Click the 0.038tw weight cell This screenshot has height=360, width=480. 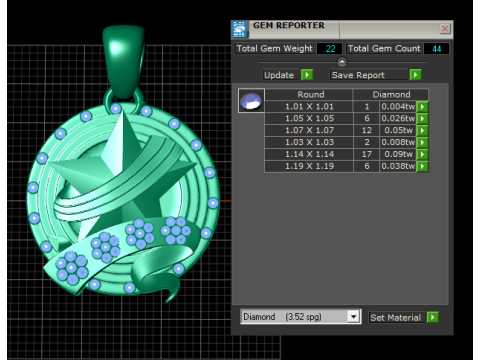pos(398,166)
